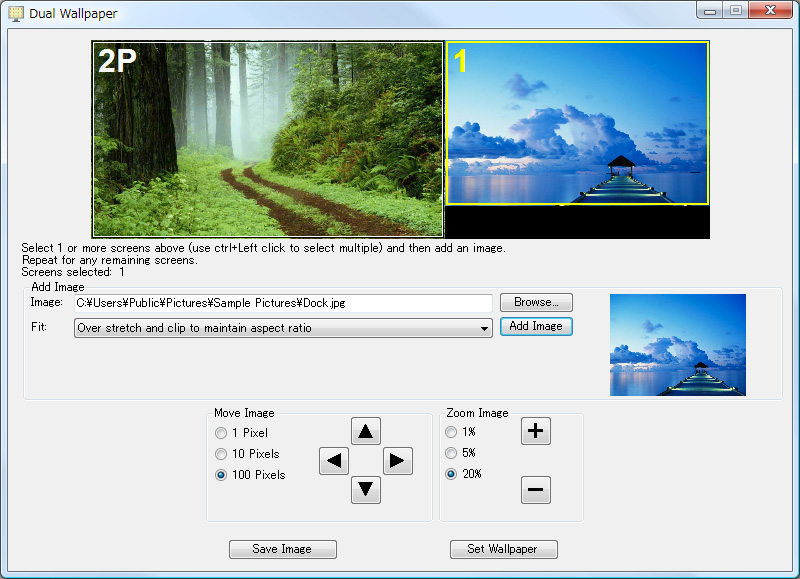The width and height of the screenshot is (800, 579).
Task: Click the 'Screens selected: 1' text
Action: click(x=73, y=272)
